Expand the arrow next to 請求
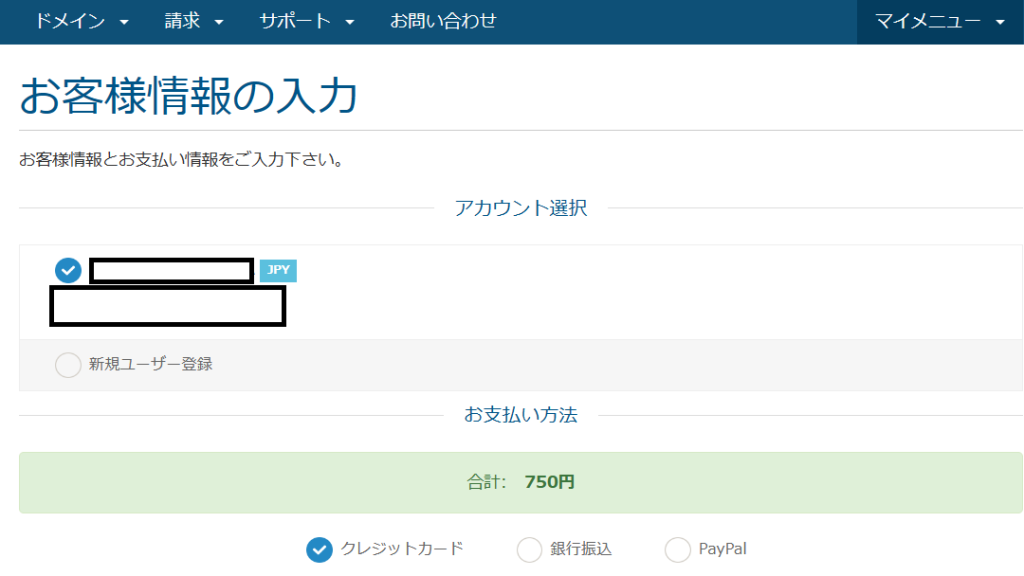Screen dimensions: 1024x576 tap(219, 22)
